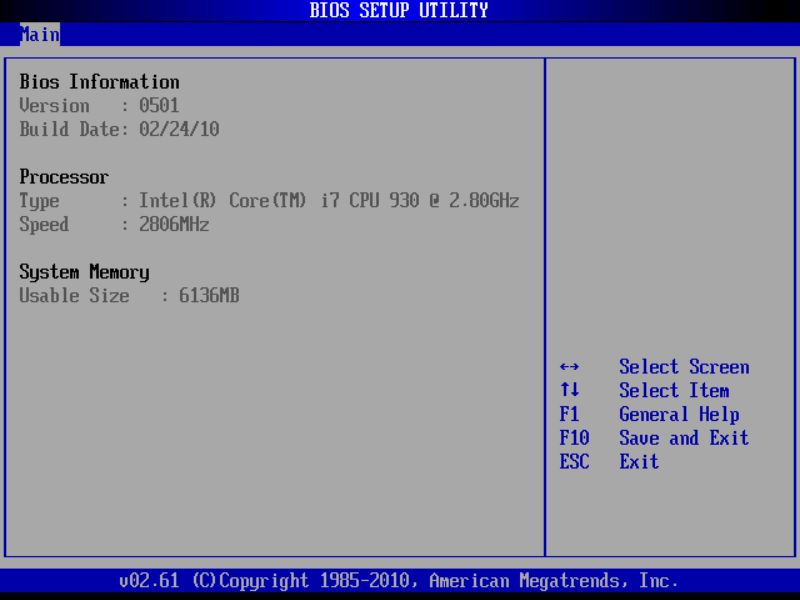Image resolution: width=800 pixels, height=600 pixels.
Task: Click the F1 General Help option
Action: coord(655,415)
